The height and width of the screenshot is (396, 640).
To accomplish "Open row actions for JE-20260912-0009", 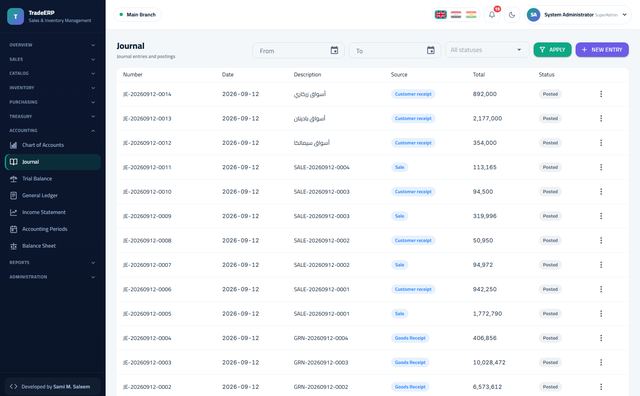I will point(601,216).
